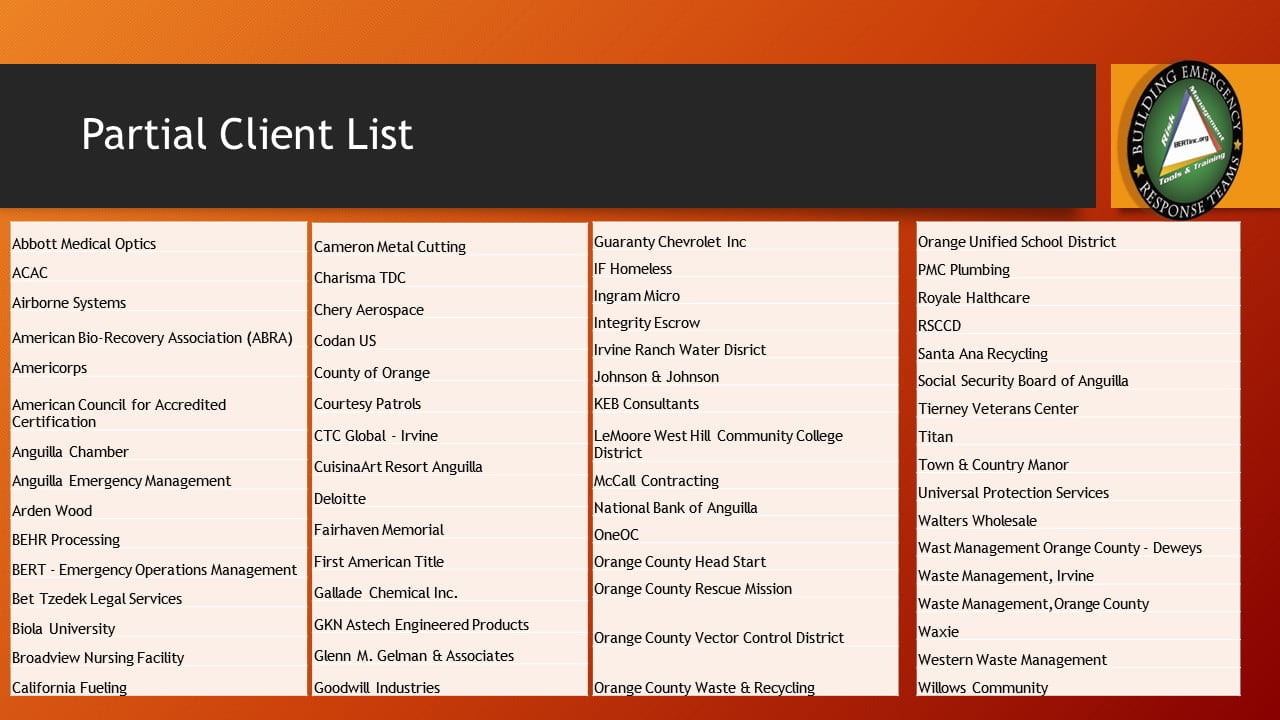Select Orange Unified School District
Viewport: 1280px width, 720px height.
1017,242
